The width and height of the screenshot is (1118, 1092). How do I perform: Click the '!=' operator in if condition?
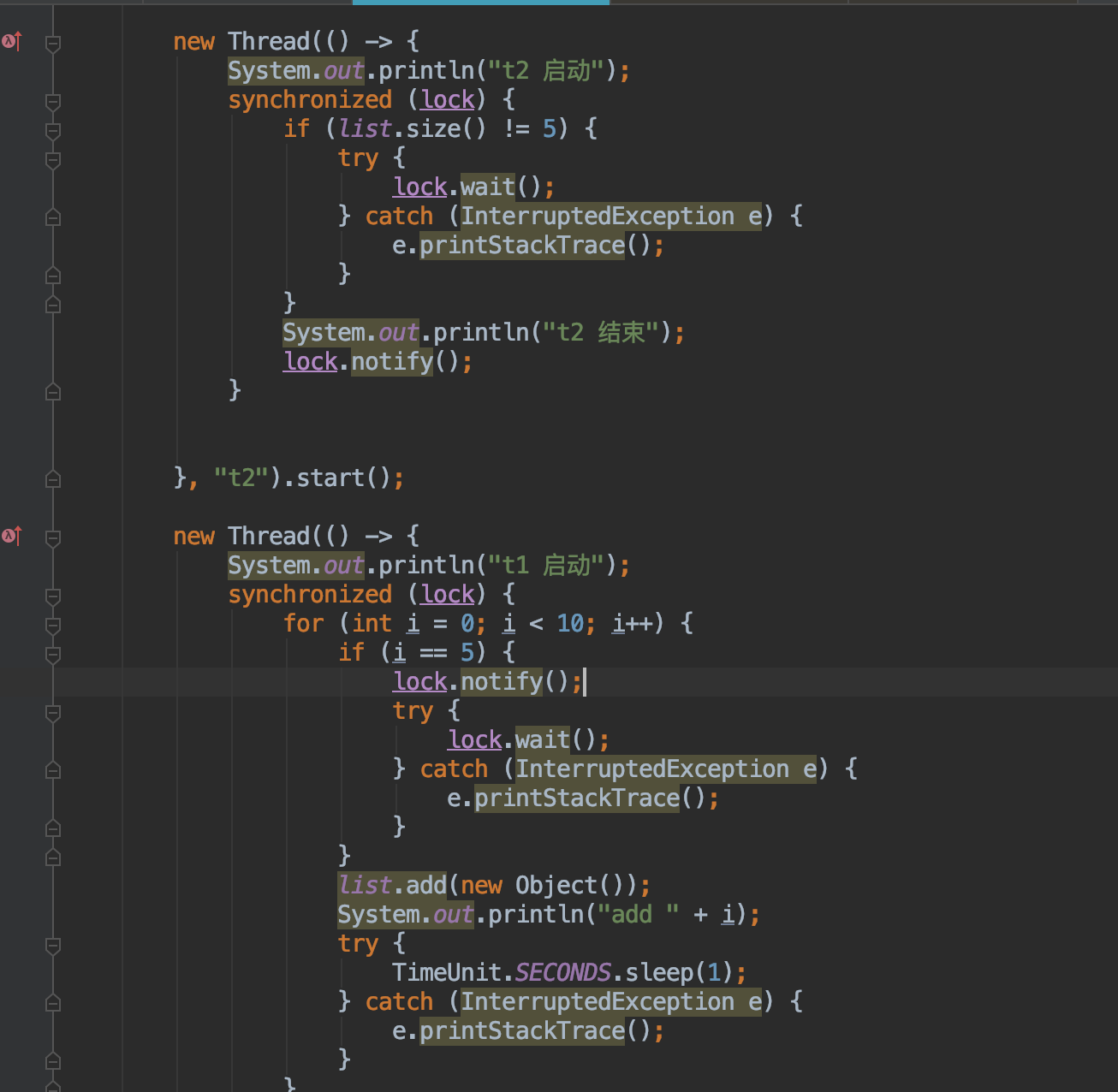coord(515,128)
